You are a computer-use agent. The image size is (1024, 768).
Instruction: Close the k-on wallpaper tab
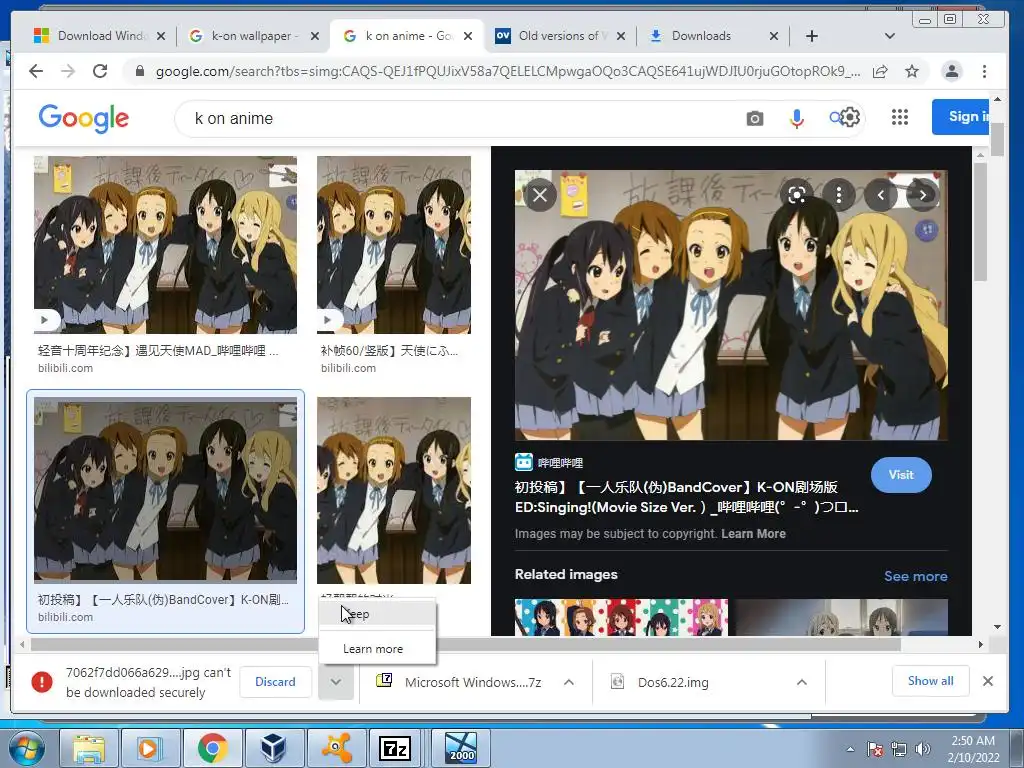(x=315, y=36)
